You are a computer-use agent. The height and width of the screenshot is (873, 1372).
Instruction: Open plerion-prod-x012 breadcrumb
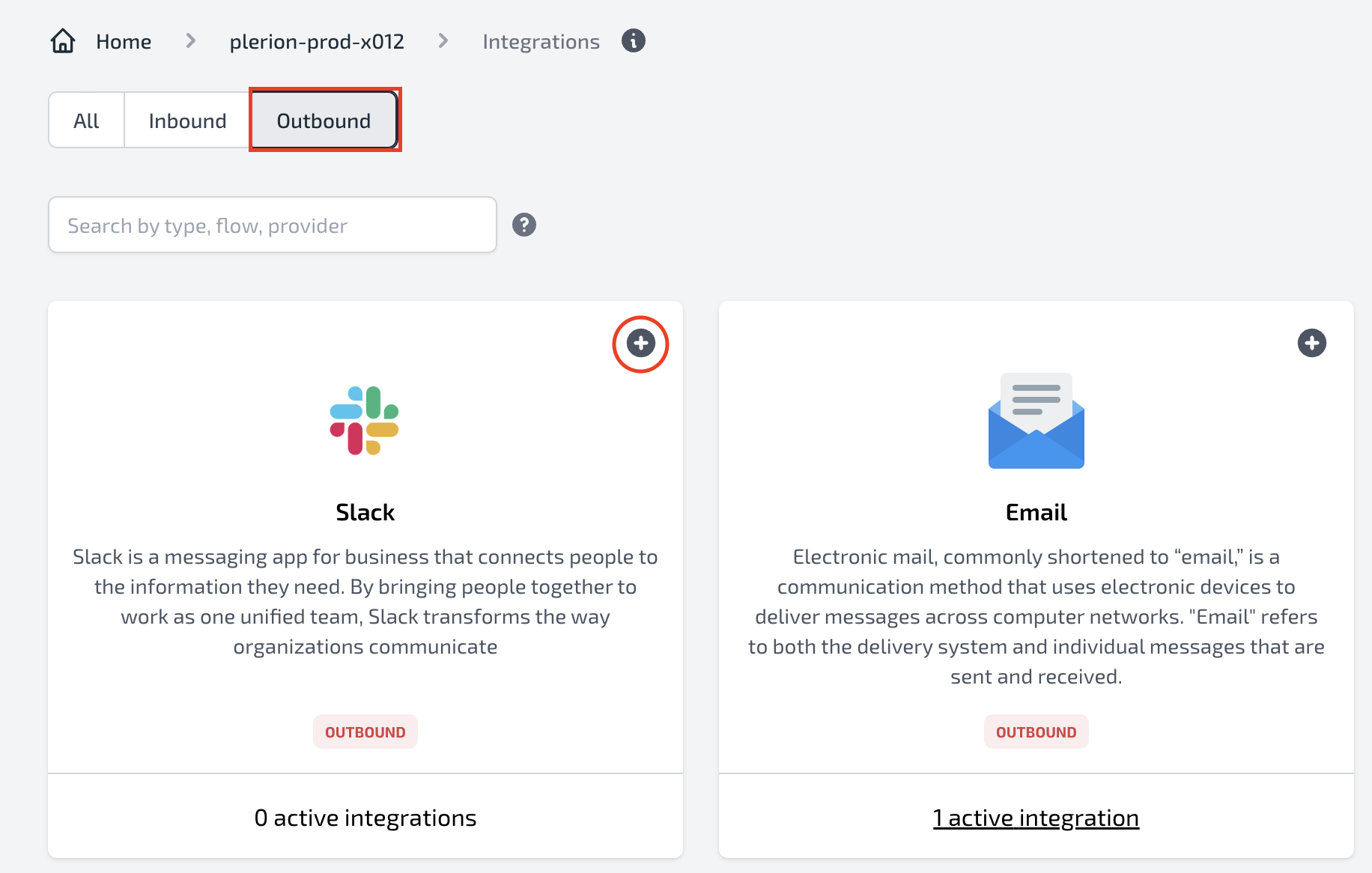(317, 42)
